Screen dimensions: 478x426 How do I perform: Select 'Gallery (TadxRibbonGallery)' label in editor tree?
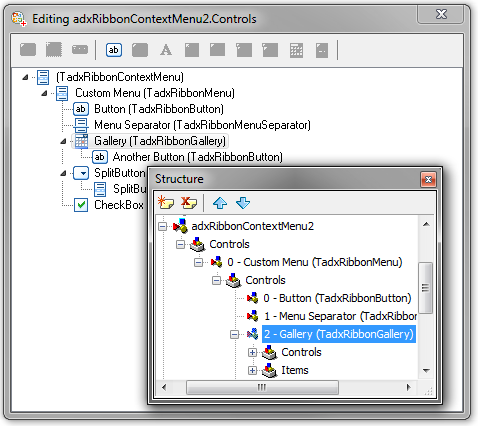(x=160, y=141)
